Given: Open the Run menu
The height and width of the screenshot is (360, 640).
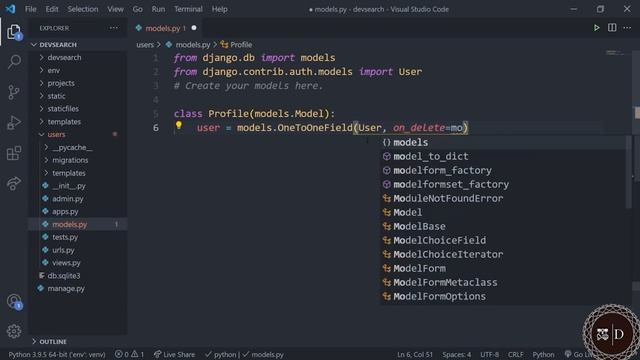Looking at the screenshot, I should point(158,9).
